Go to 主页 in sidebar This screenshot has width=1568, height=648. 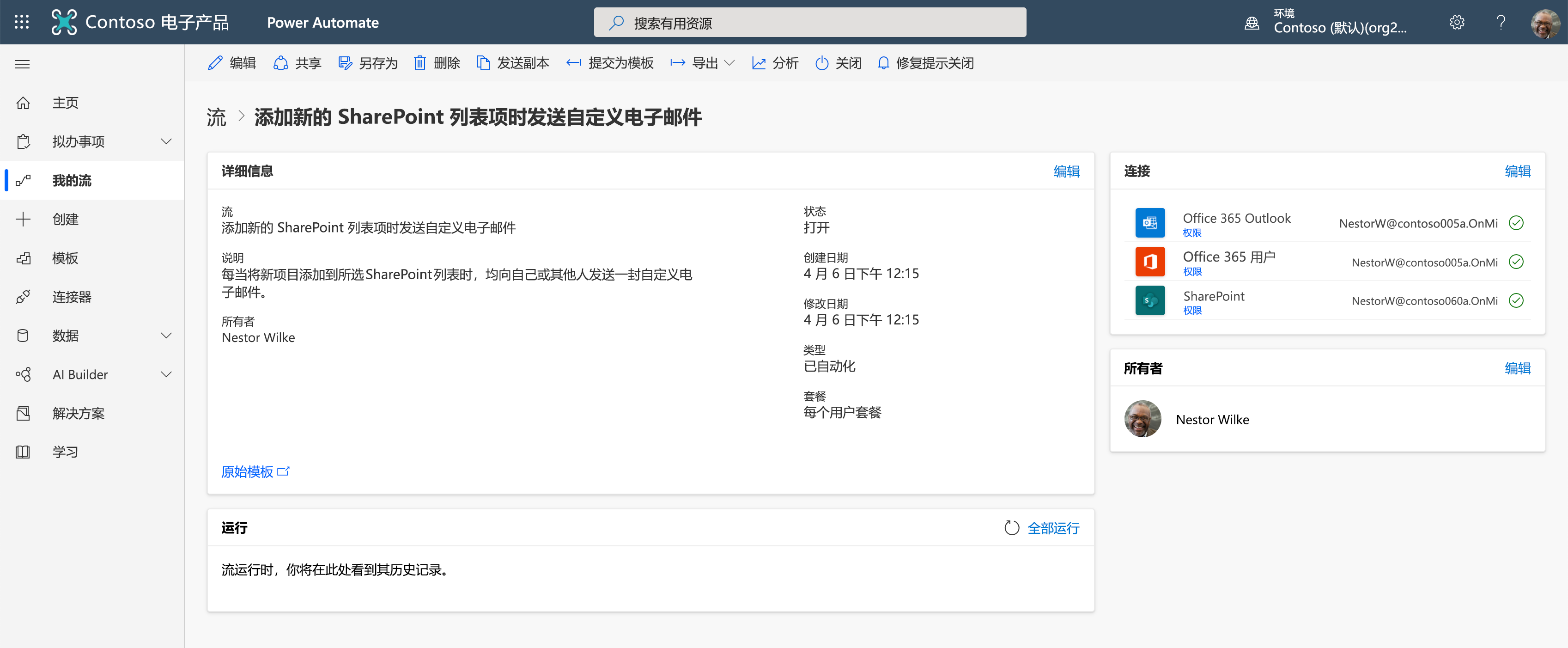(x=92, y=103)
